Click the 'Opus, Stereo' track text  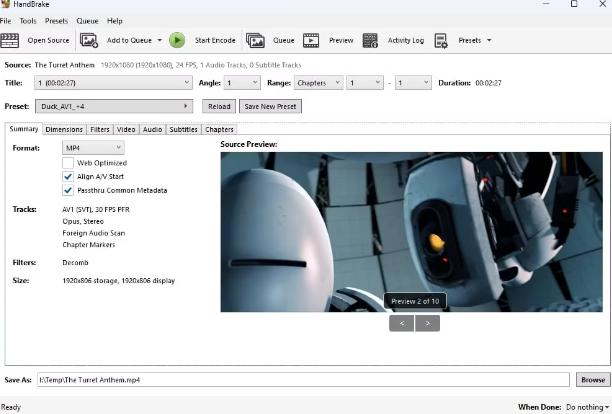point(83,221)
